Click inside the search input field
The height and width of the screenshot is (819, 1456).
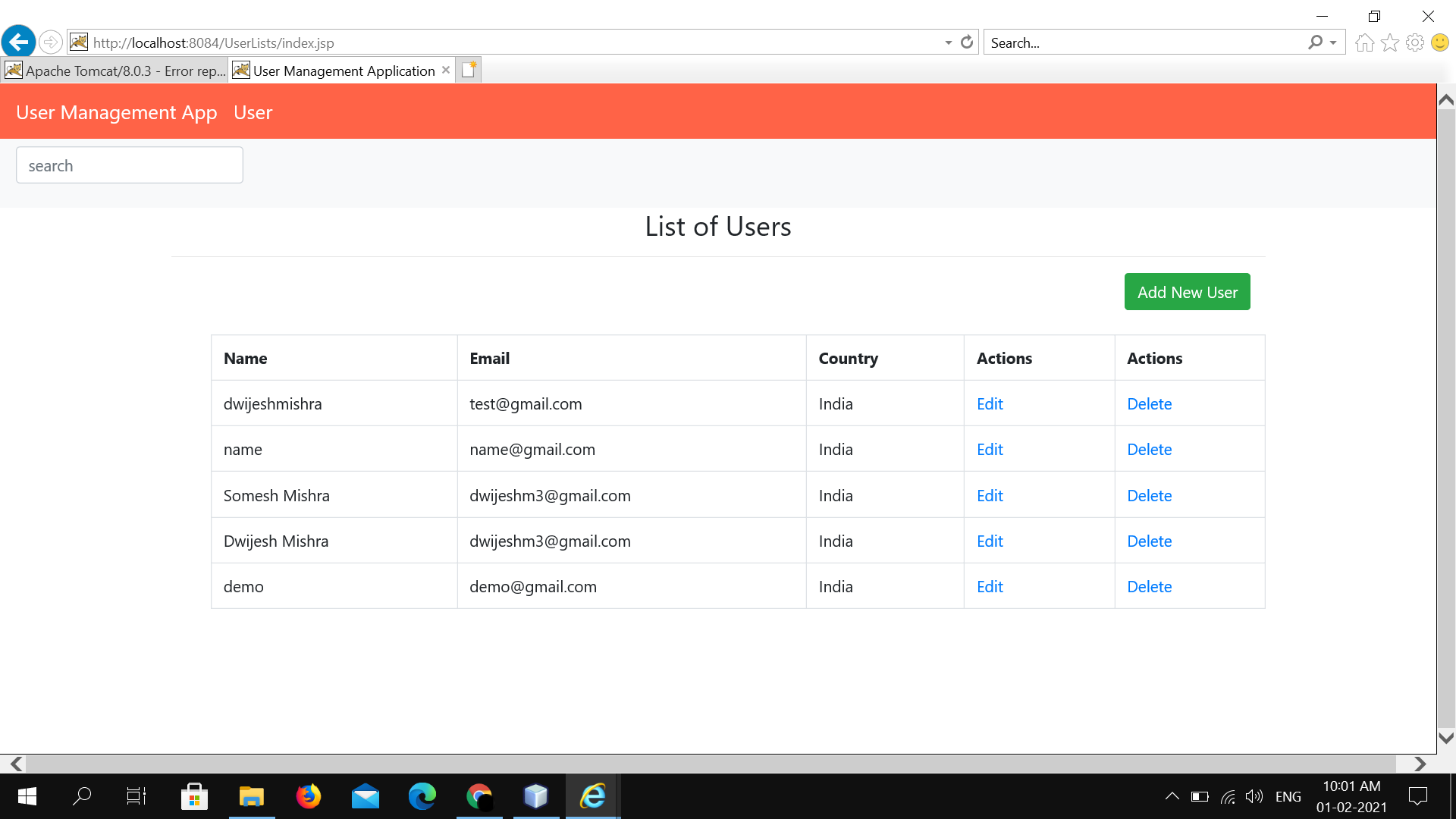pos(129,165)
